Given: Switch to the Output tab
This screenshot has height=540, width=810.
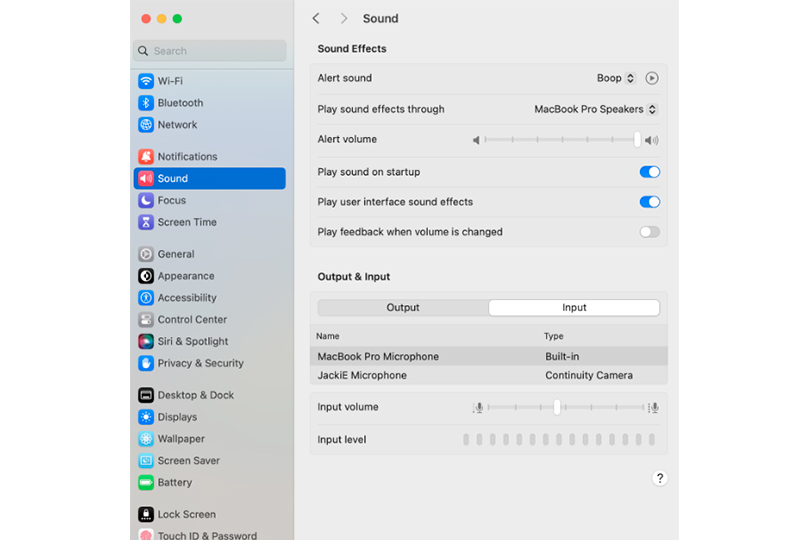Looking at the screenshot, I should coord(403,308).
